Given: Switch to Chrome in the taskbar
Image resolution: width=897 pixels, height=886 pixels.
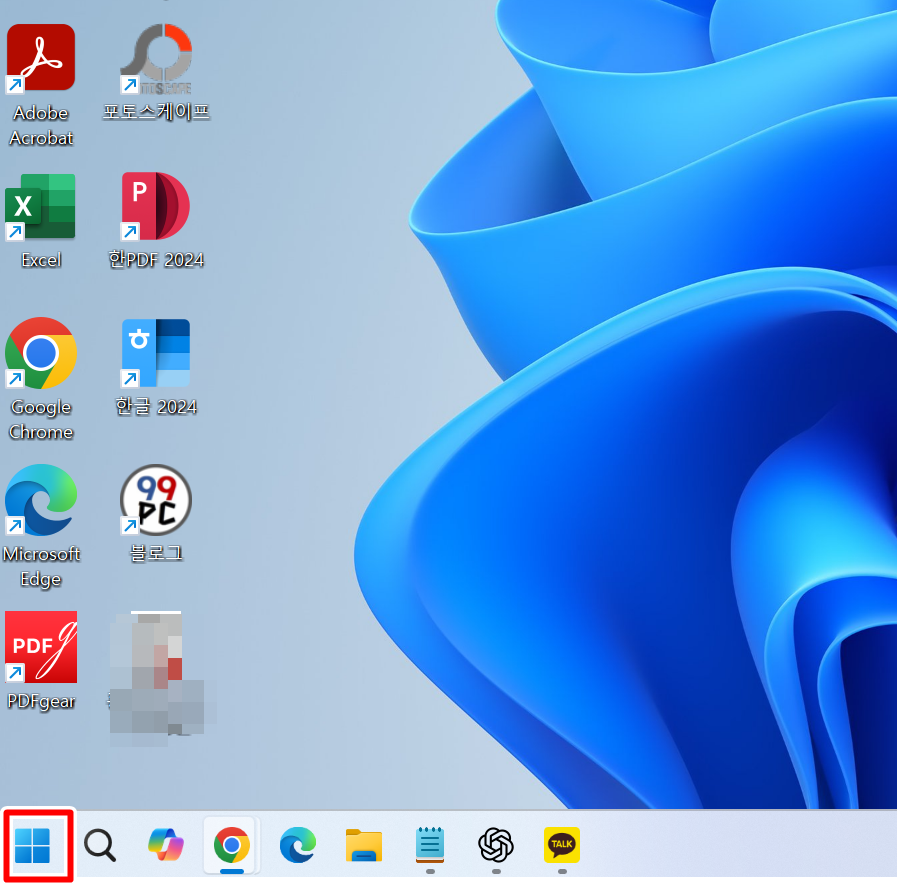Looking at the screenshot, I should [232, 845].
